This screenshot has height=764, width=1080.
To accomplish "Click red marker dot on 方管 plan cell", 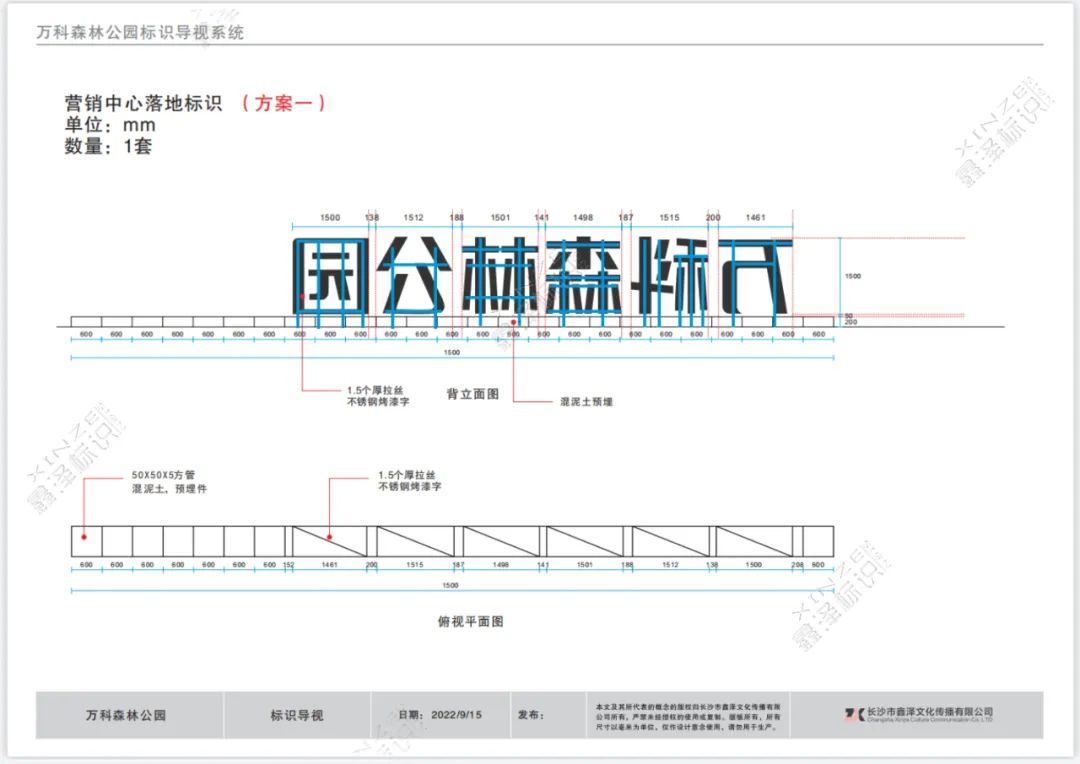I will pos(84,536).
